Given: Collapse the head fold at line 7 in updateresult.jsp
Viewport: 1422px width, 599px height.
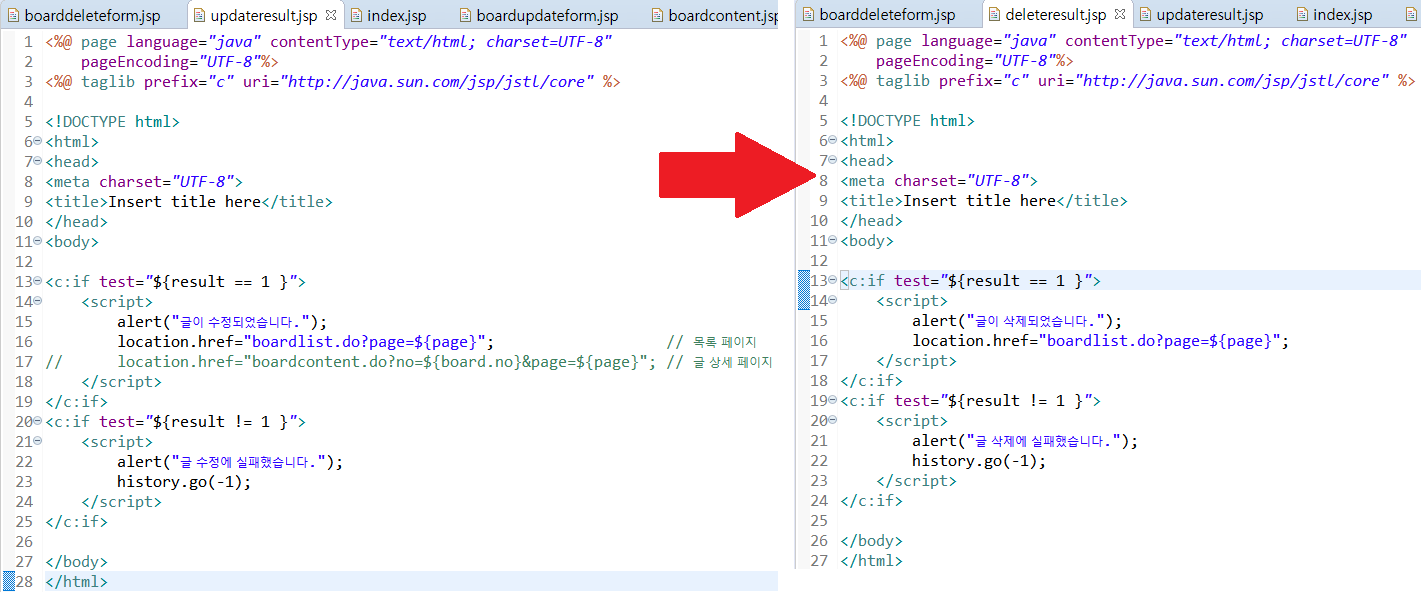Looking at the screenshot, I should (37, 161).
